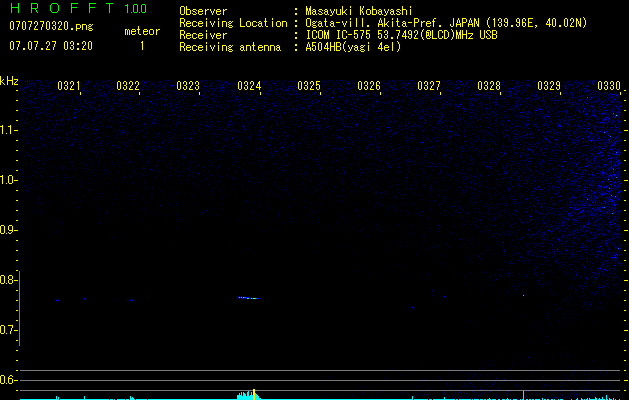
Task: Click the Receiving Location value text
Action: click(x=446, y=23)
